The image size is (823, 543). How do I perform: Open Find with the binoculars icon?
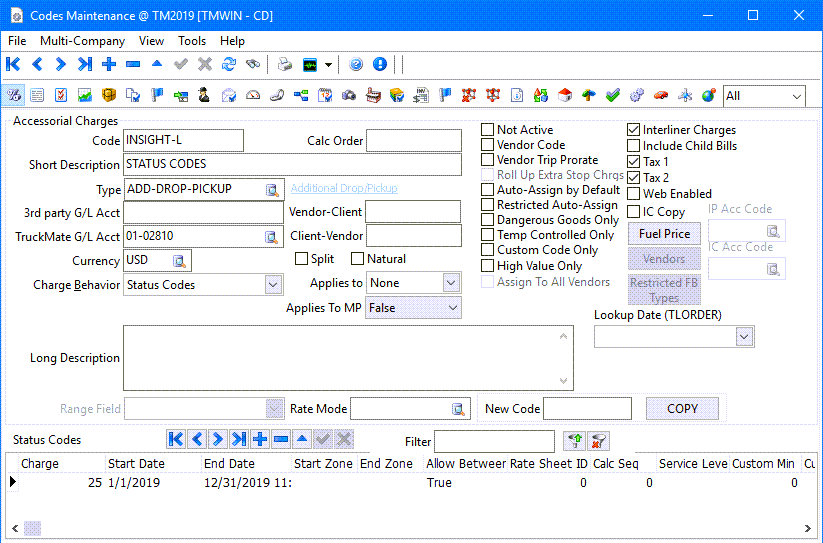(x=253, y=64)
